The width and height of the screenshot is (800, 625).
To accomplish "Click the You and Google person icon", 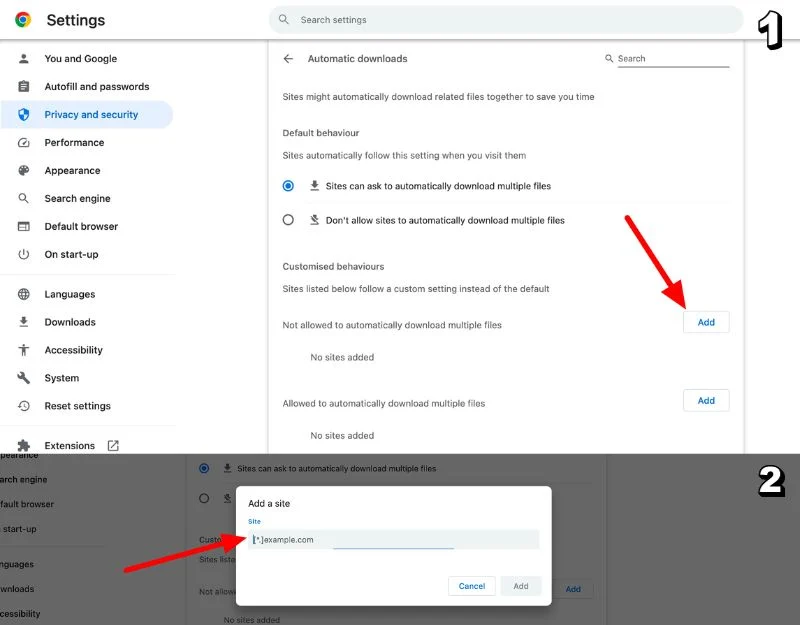I will point(23,59).
